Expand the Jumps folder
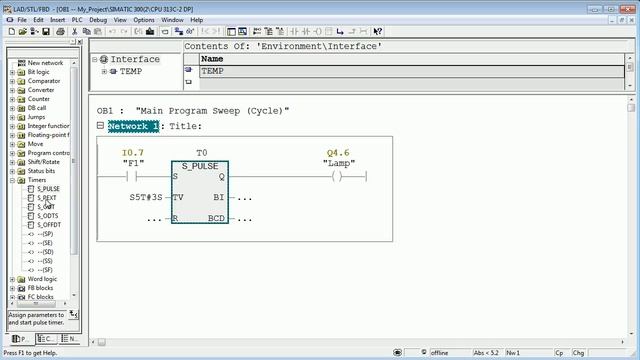The width and height of the screenshot is (640, 360). pos(12,117)
